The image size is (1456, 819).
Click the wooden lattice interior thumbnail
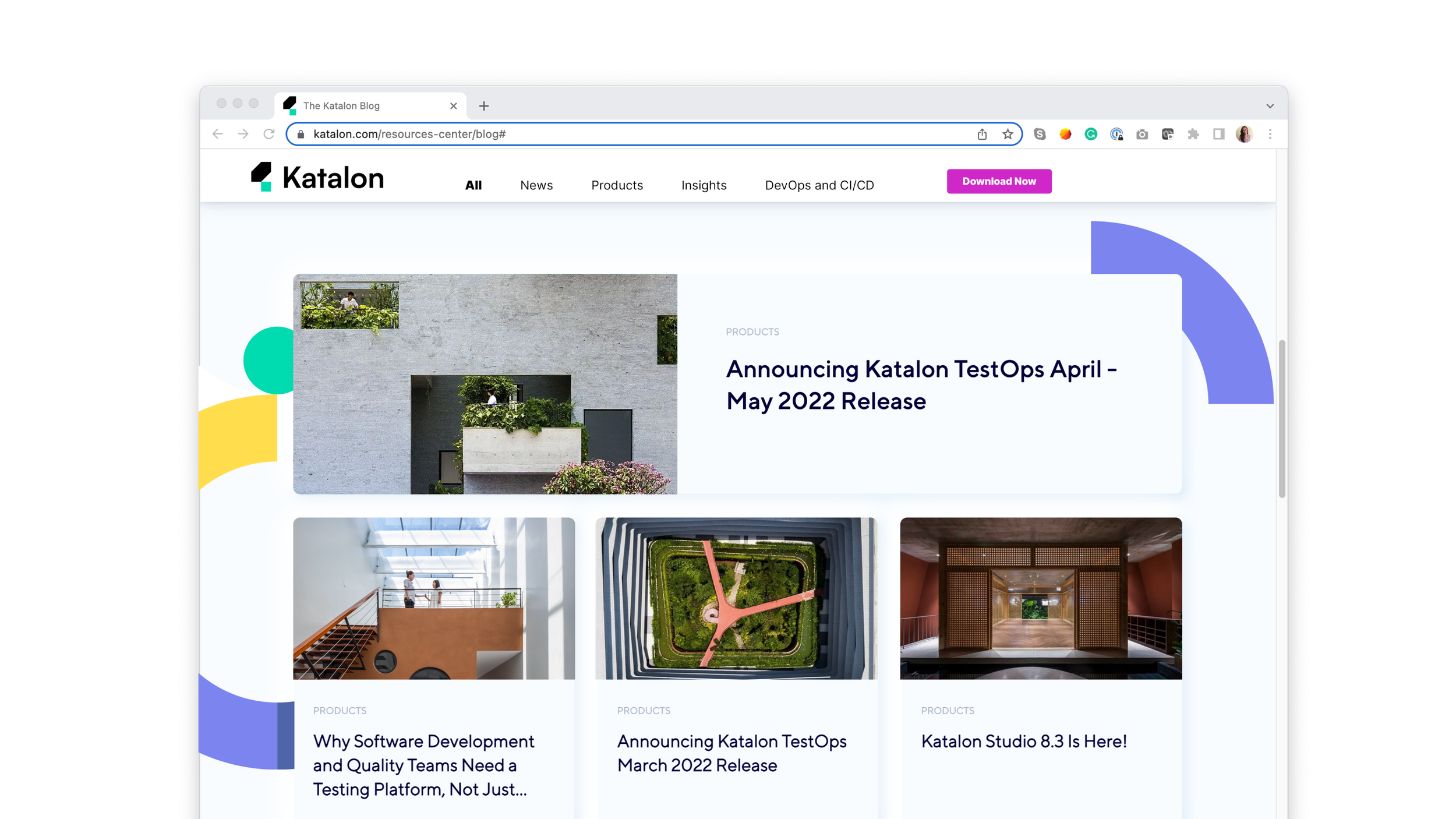click(x=1041, y=598)
